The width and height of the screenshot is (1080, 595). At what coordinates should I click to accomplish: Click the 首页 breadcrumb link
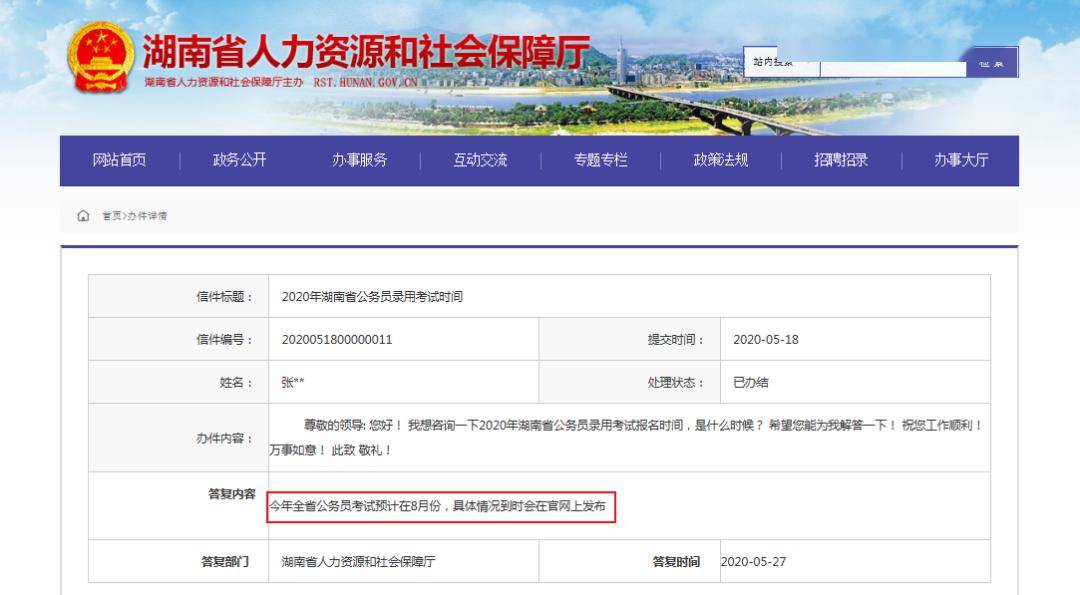coord(112,216)
